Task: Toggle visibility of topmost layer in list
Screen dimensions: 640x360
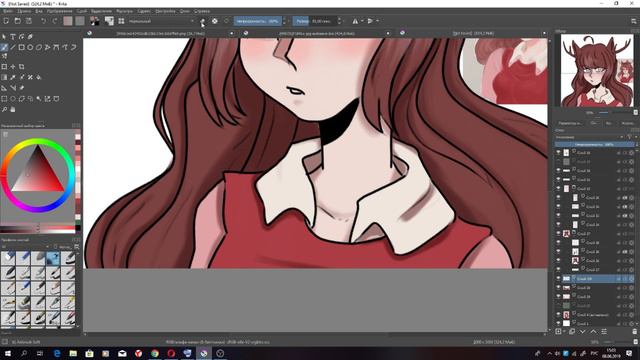Action: coord(558,153)
